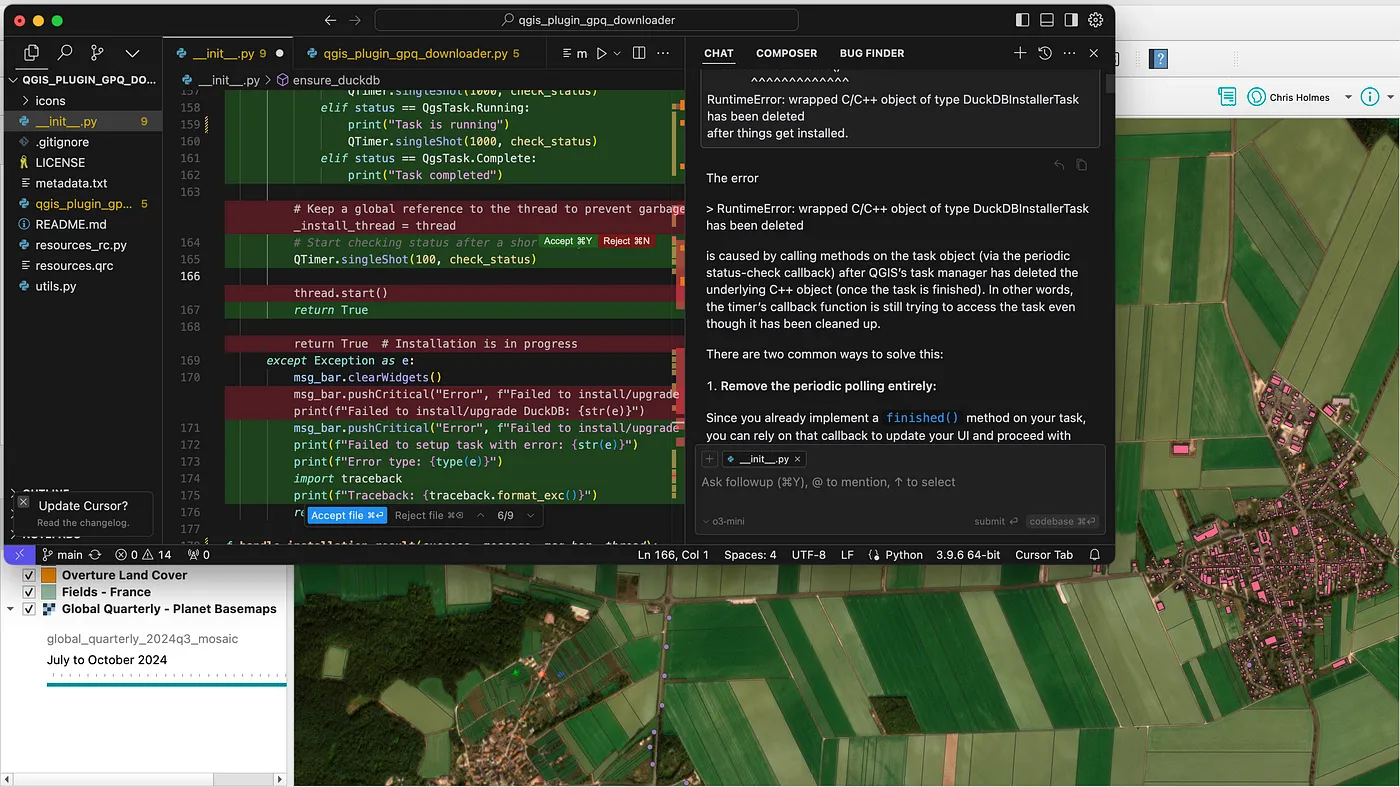1400x787 pixels.
Task: Toggle Global Quarterly - Planet Basemaps checkbox
Action: tap(29, 610)
